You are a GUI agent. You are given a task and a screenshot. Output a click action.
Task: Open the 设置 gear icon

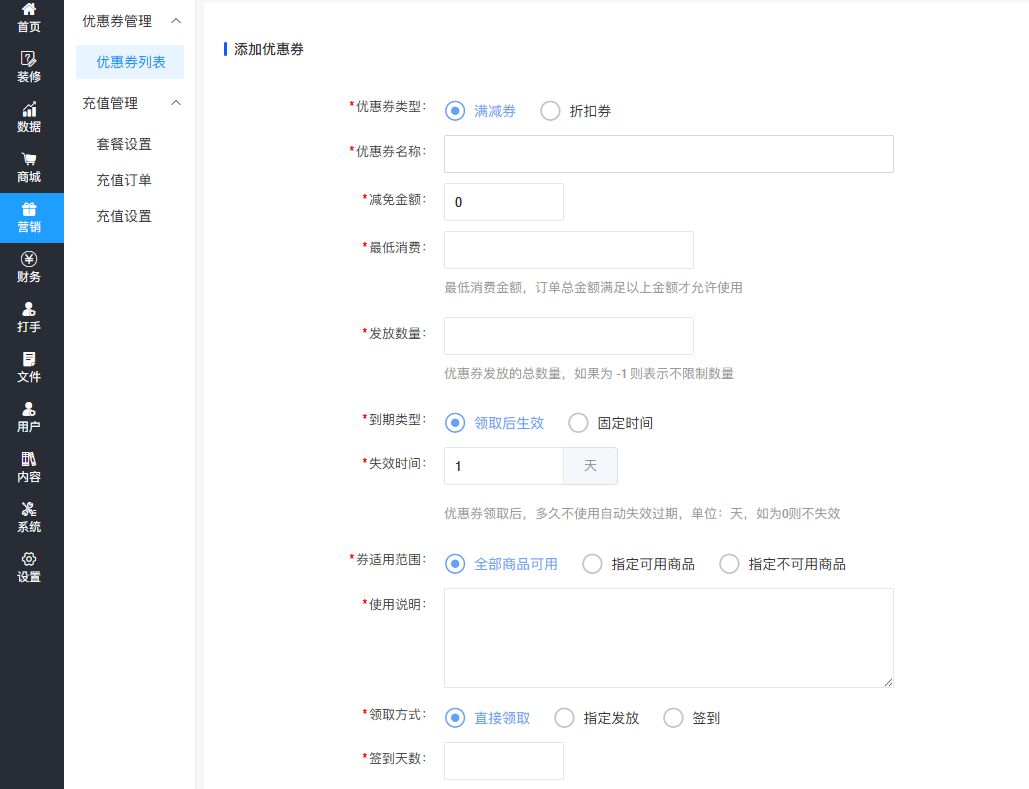coord(29,559)
